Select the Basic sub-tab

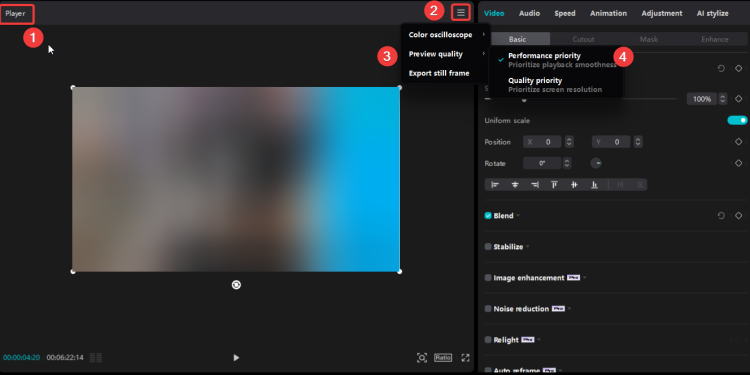518,39
